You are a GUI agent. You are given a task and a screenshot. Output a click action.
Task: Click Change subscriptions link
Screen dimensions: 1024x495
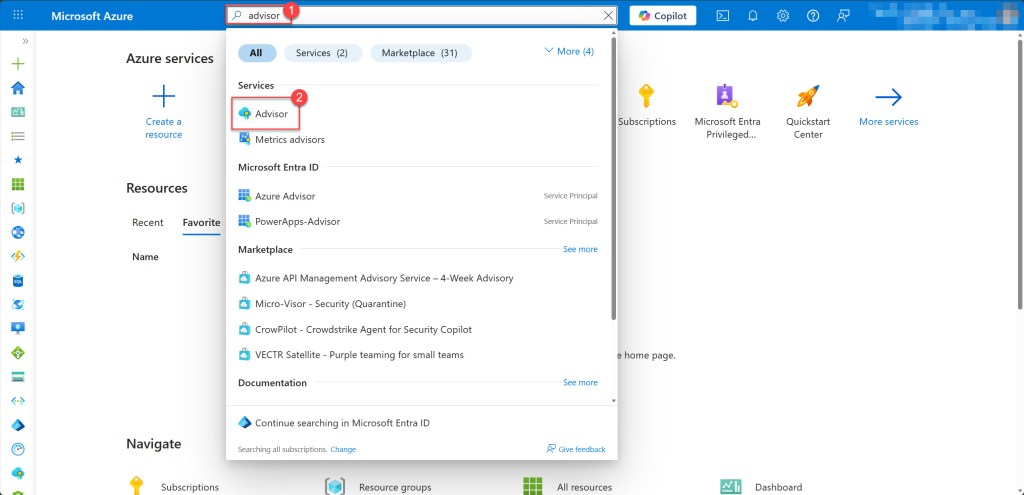pyautogui.click(x=343, y=450)
